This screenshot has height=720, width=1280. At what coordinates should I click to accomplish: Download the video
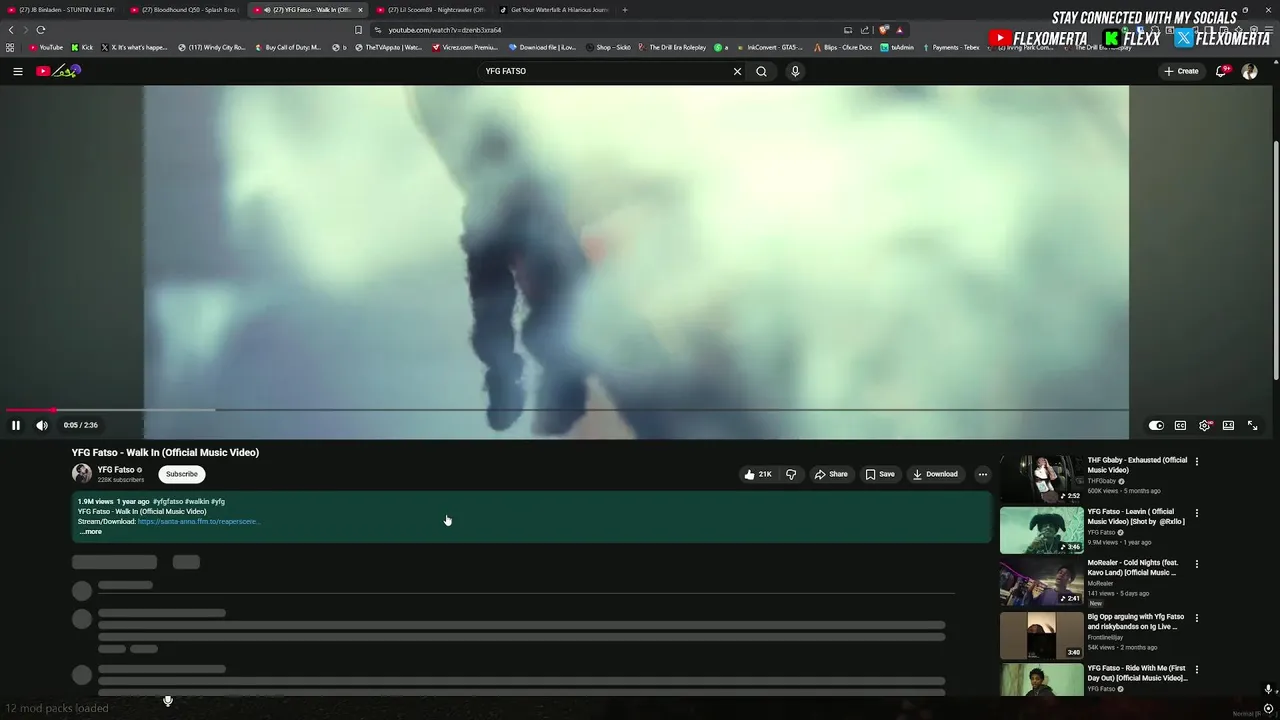[935, 474]
